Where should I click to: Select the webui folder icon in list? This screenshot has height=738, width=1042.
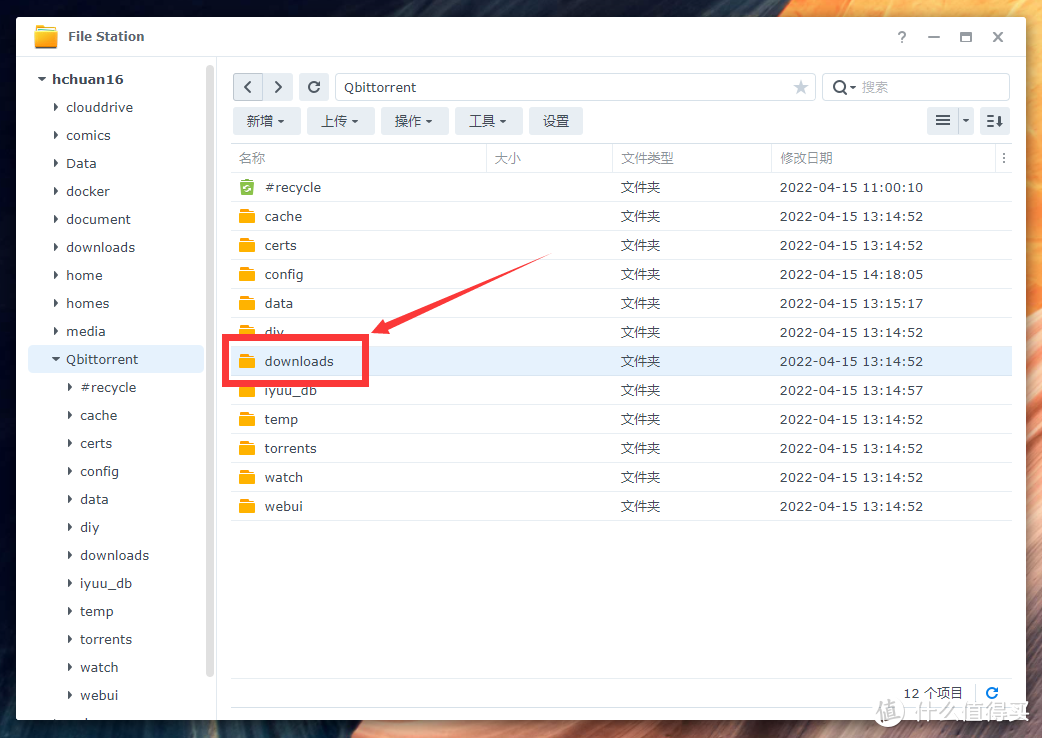tap(247, 506)
